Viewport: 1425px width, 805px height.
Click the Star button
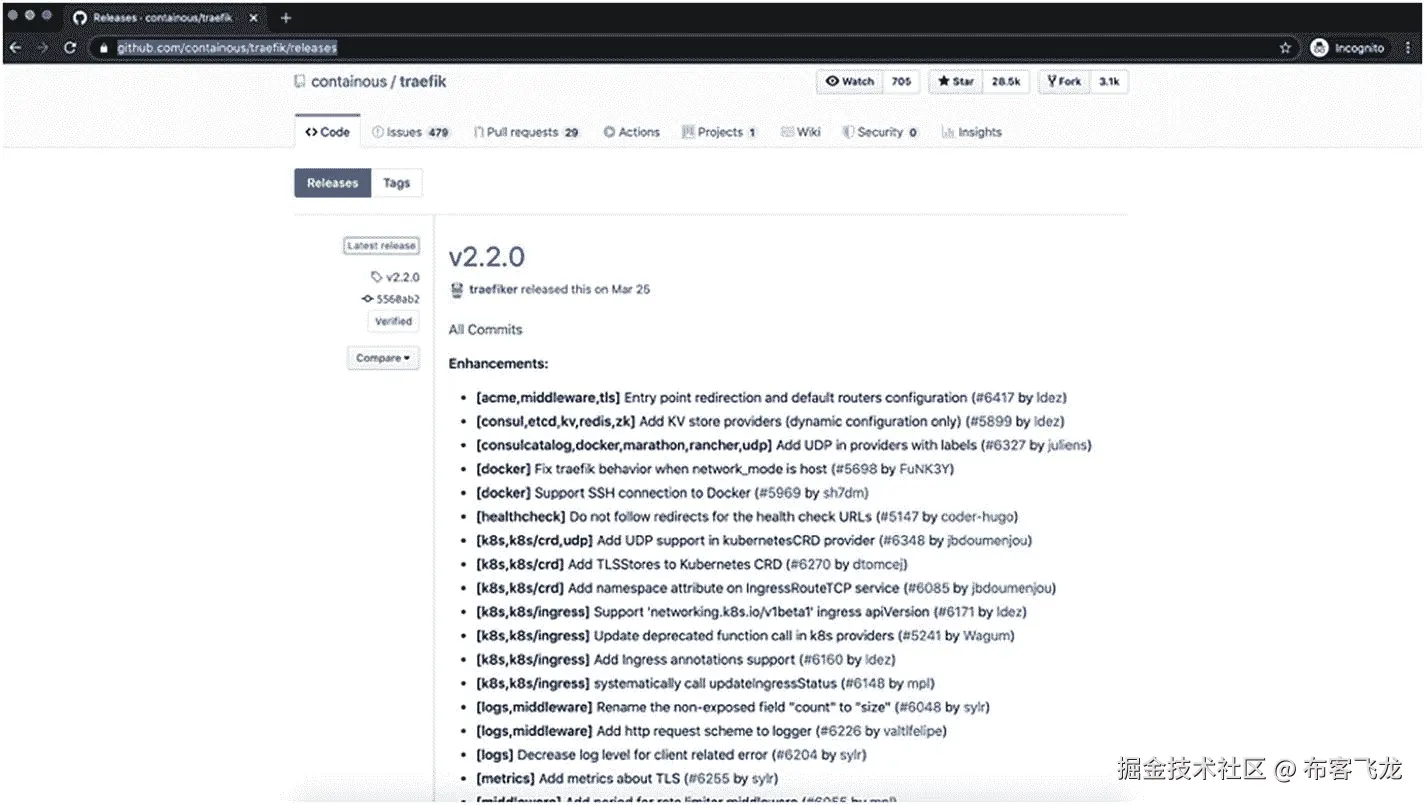[956, 82]
